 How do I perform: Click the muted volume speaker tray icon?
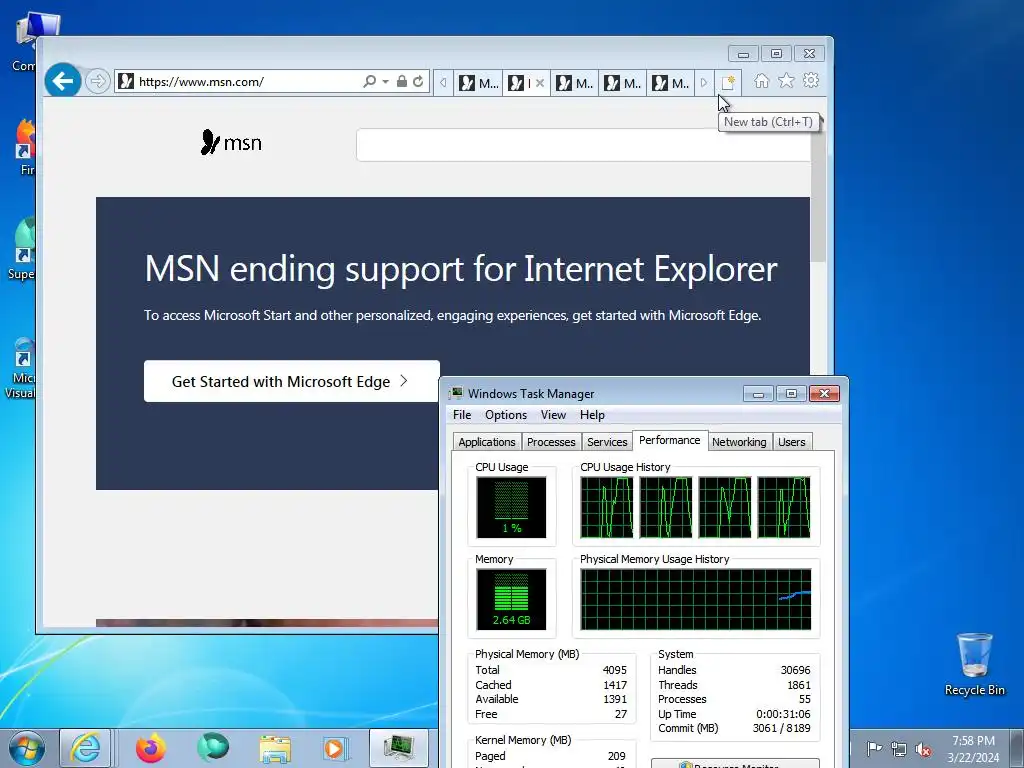click(923, 749)
